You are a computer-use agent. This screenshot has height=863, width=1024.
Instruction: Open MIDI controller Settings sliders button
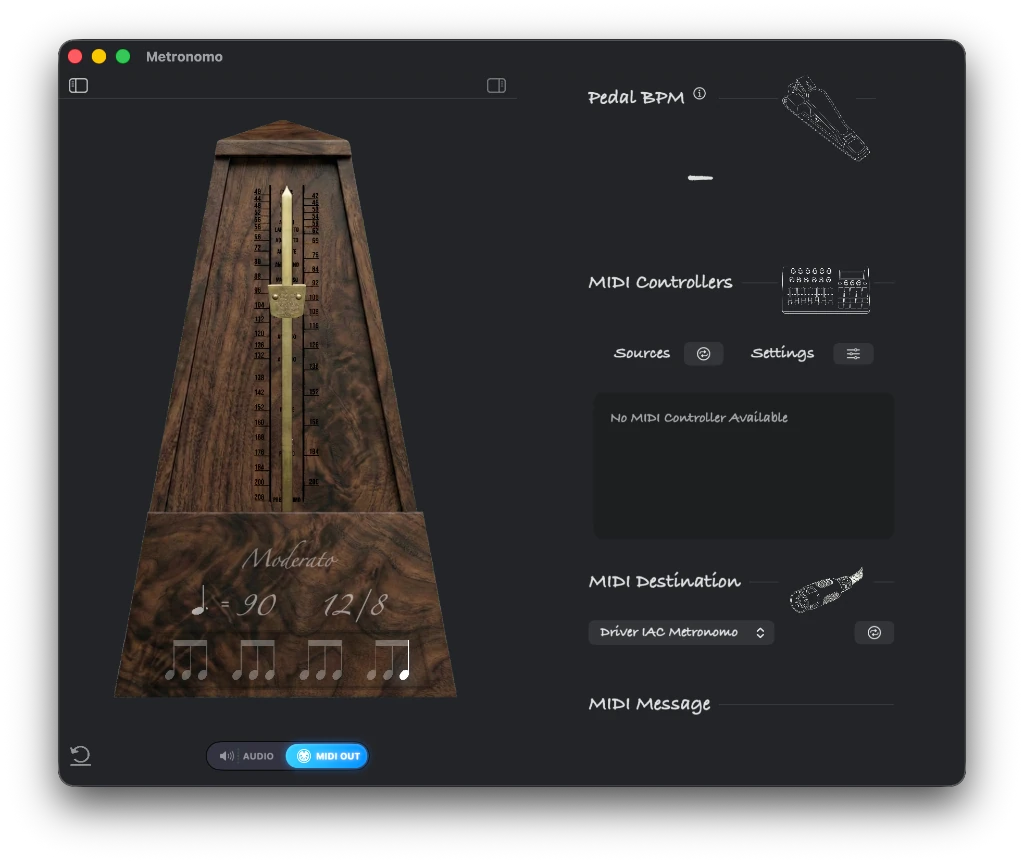click(854, 353)
